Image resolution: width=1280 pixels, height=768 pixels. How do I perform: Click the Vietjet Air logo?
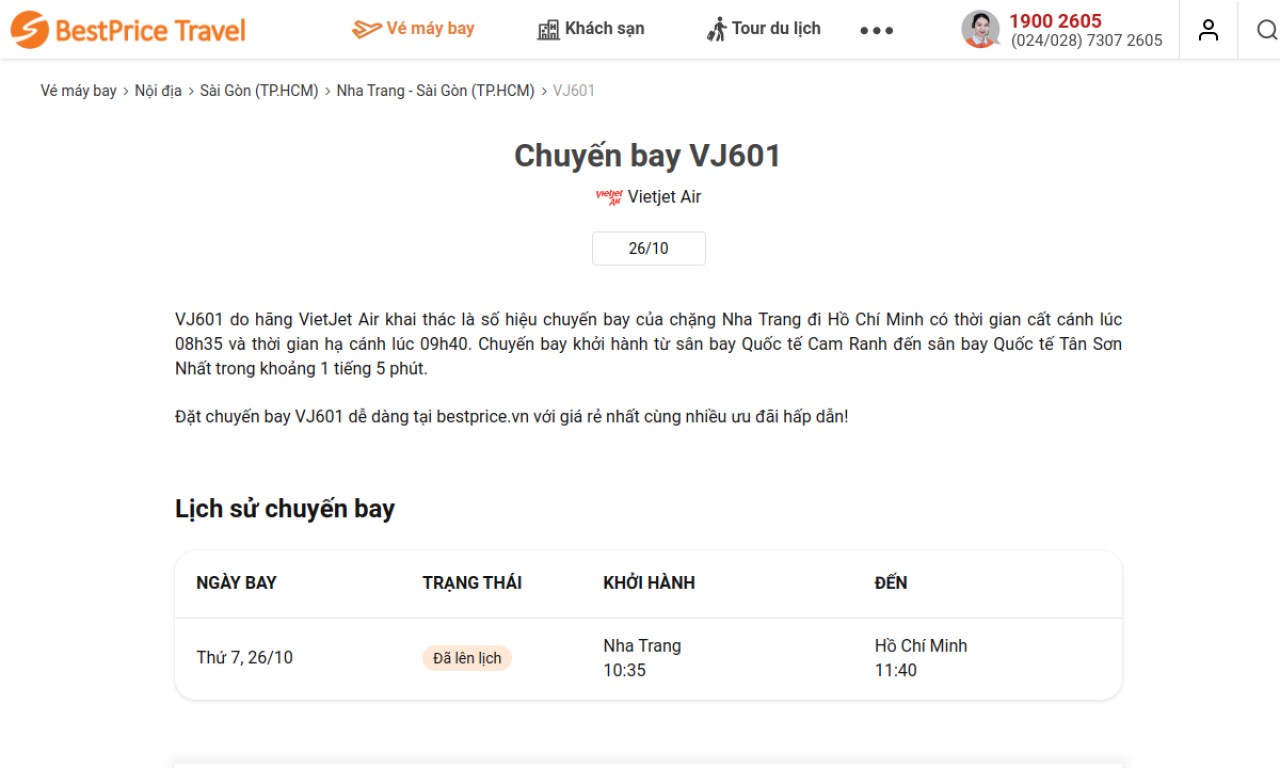coord(609,197)
